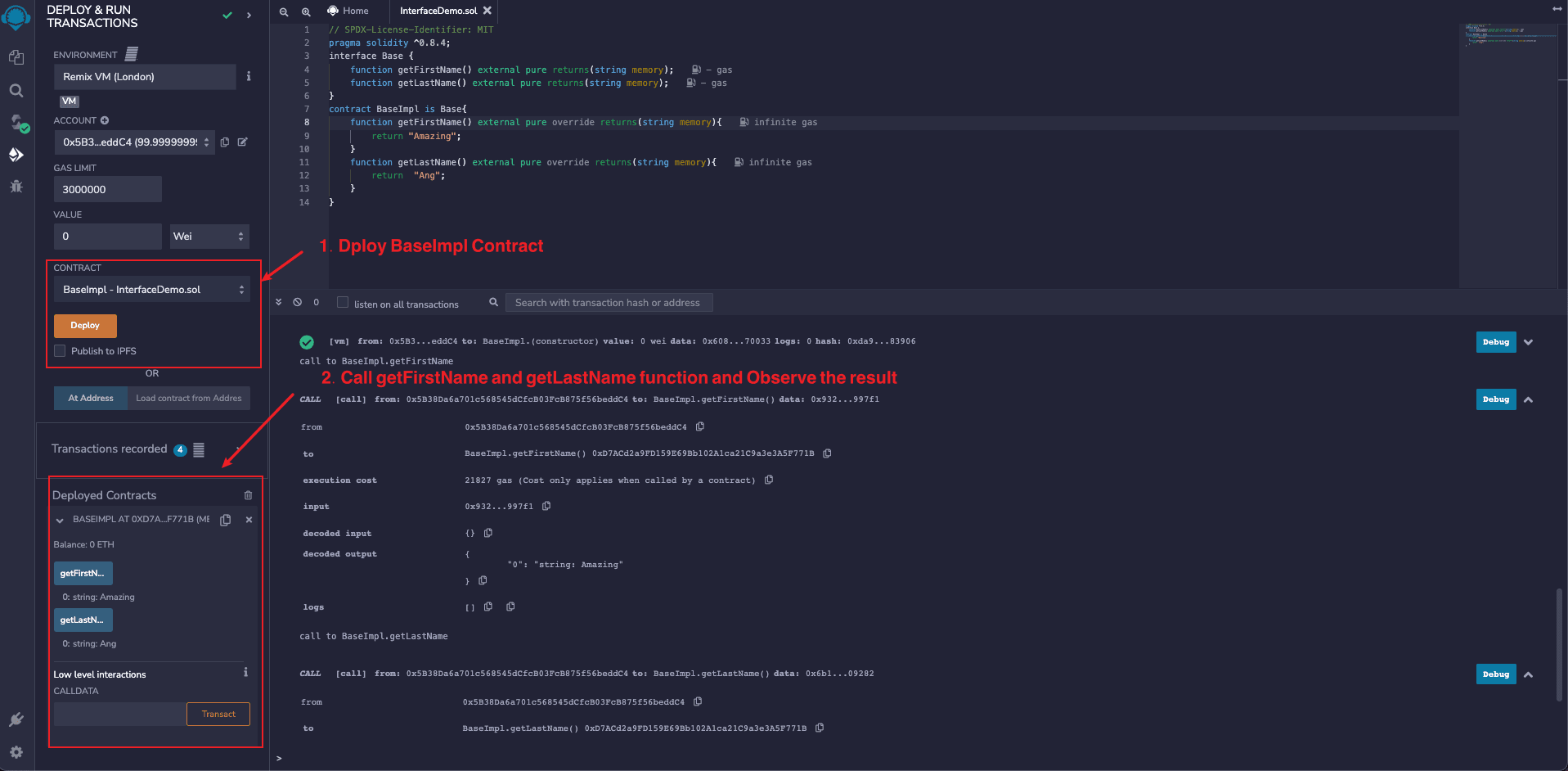Viewport: 1568px width, 771px height.
Task: Open the Wei value unit dropdown
Action: pyautogui.click(x=209, y=237)
